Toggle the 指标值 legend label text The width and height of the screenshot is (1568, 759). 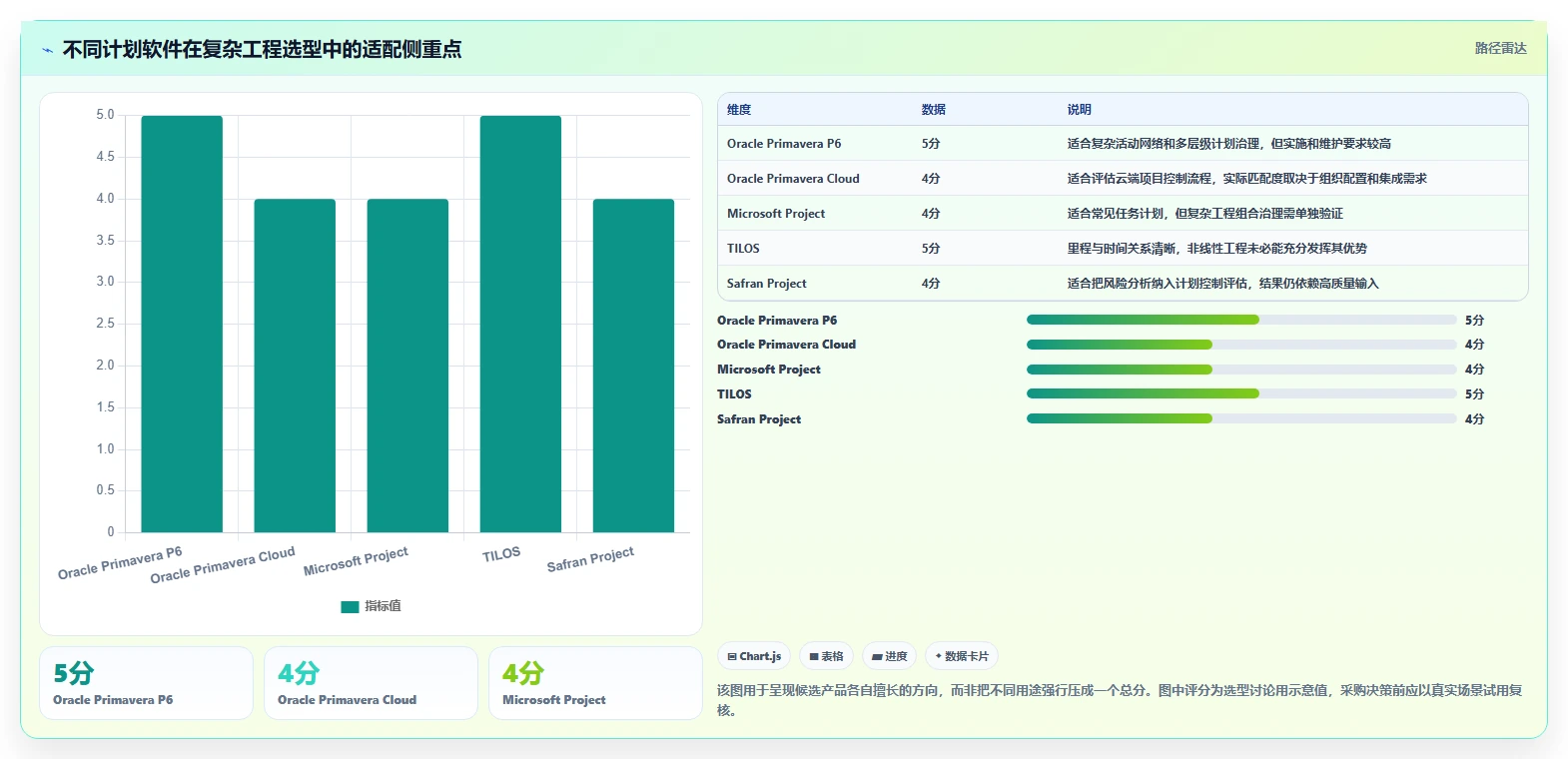click(383, 606)
